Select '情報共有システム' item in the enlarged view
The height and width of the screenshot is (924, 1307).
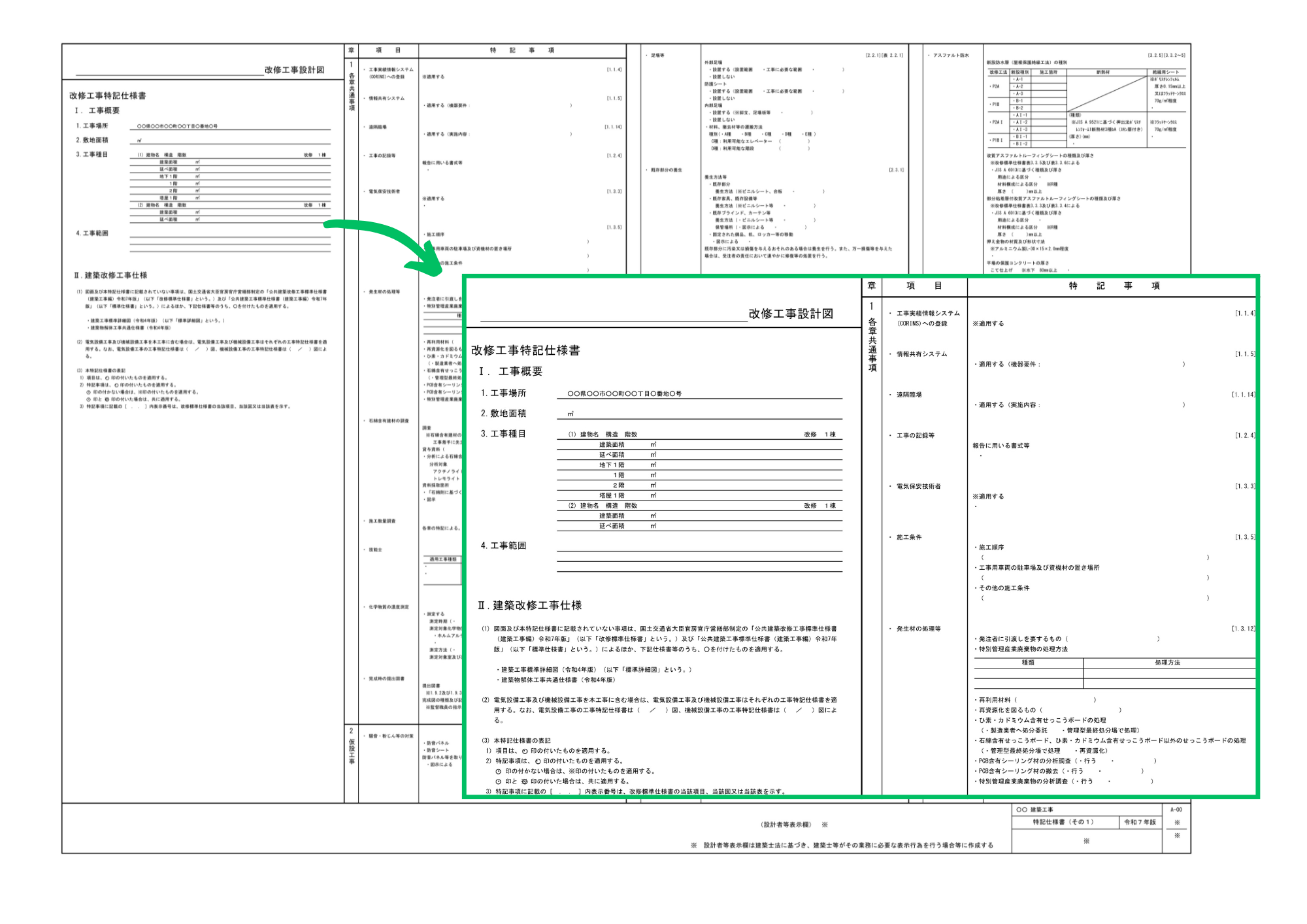tap(921, 354)
